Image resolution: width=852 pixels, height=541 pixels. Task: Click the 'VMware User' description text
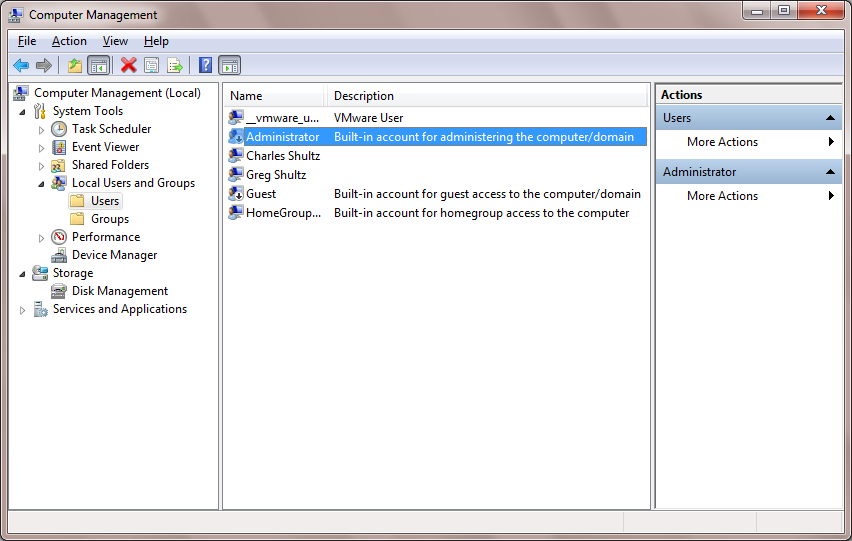pyautogui.click(x=368, y=118)
